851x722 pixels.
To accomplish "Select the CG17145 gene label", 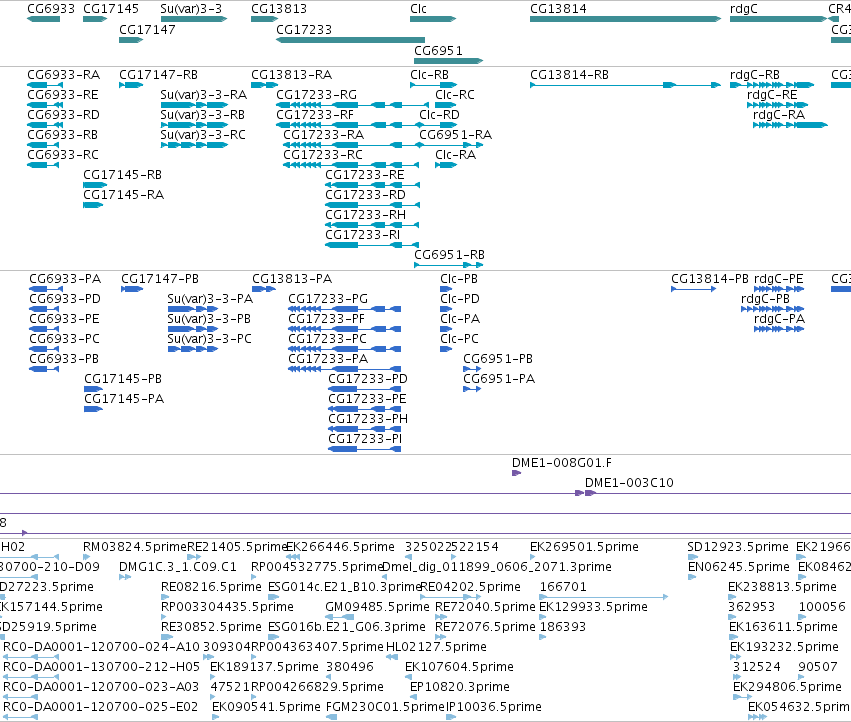I will click(x=111, y=9).
